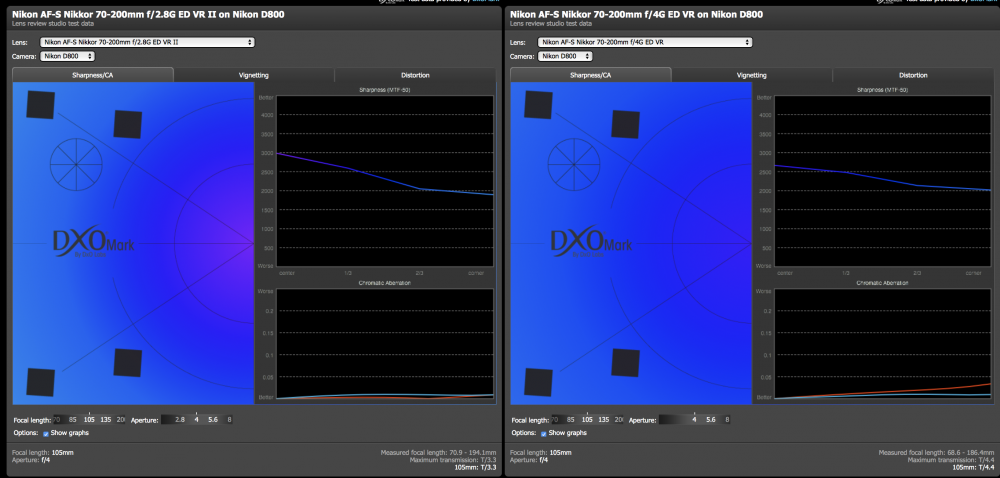The height and width of the screenshot is (478, 1000).
Task: Click Sharpness MTF-50 graph in f/4G panel
Action: tap(883, 181)
